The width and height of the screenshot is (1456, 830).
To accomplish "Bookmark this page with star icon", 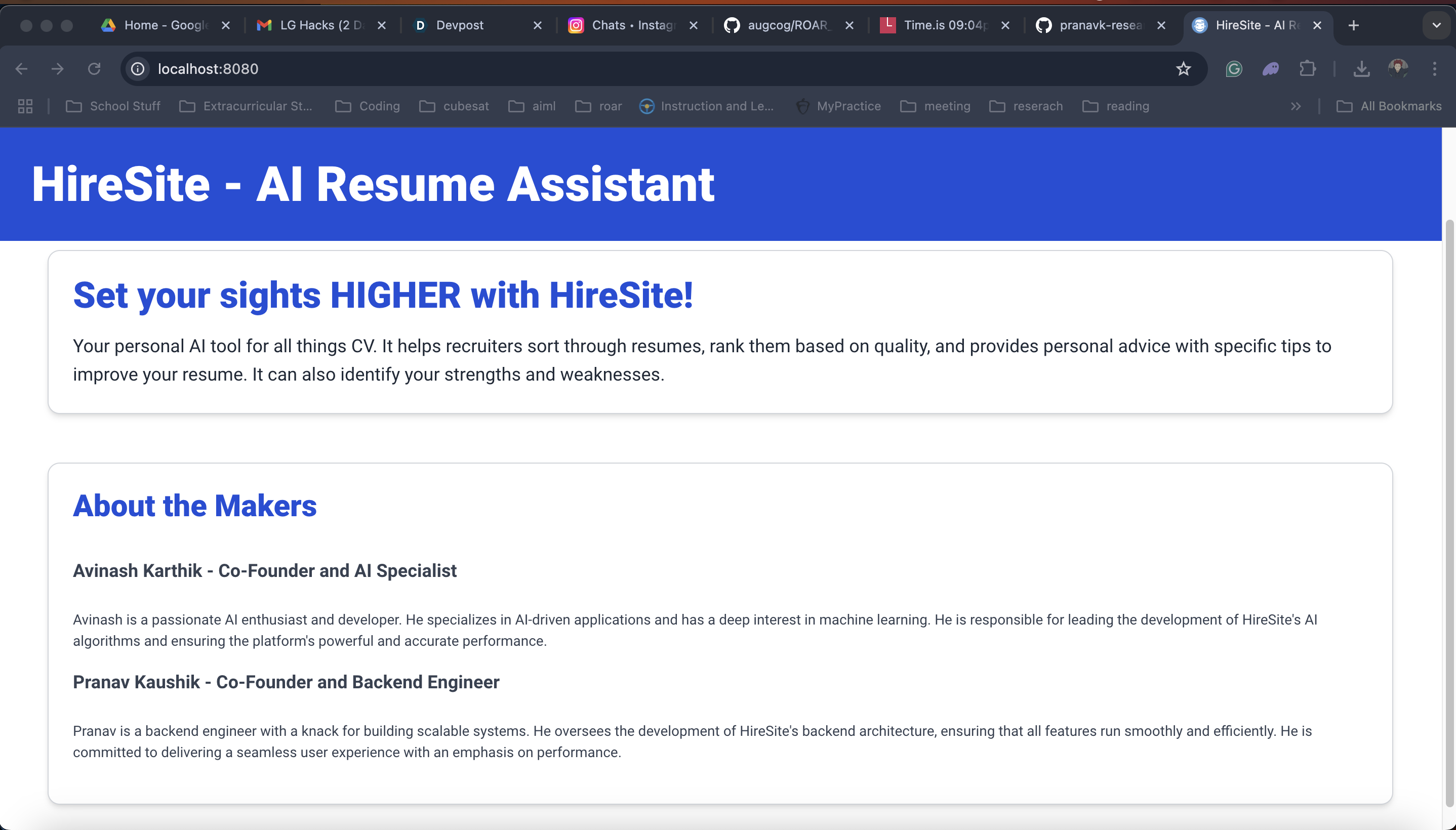I will click(1184, 69).
